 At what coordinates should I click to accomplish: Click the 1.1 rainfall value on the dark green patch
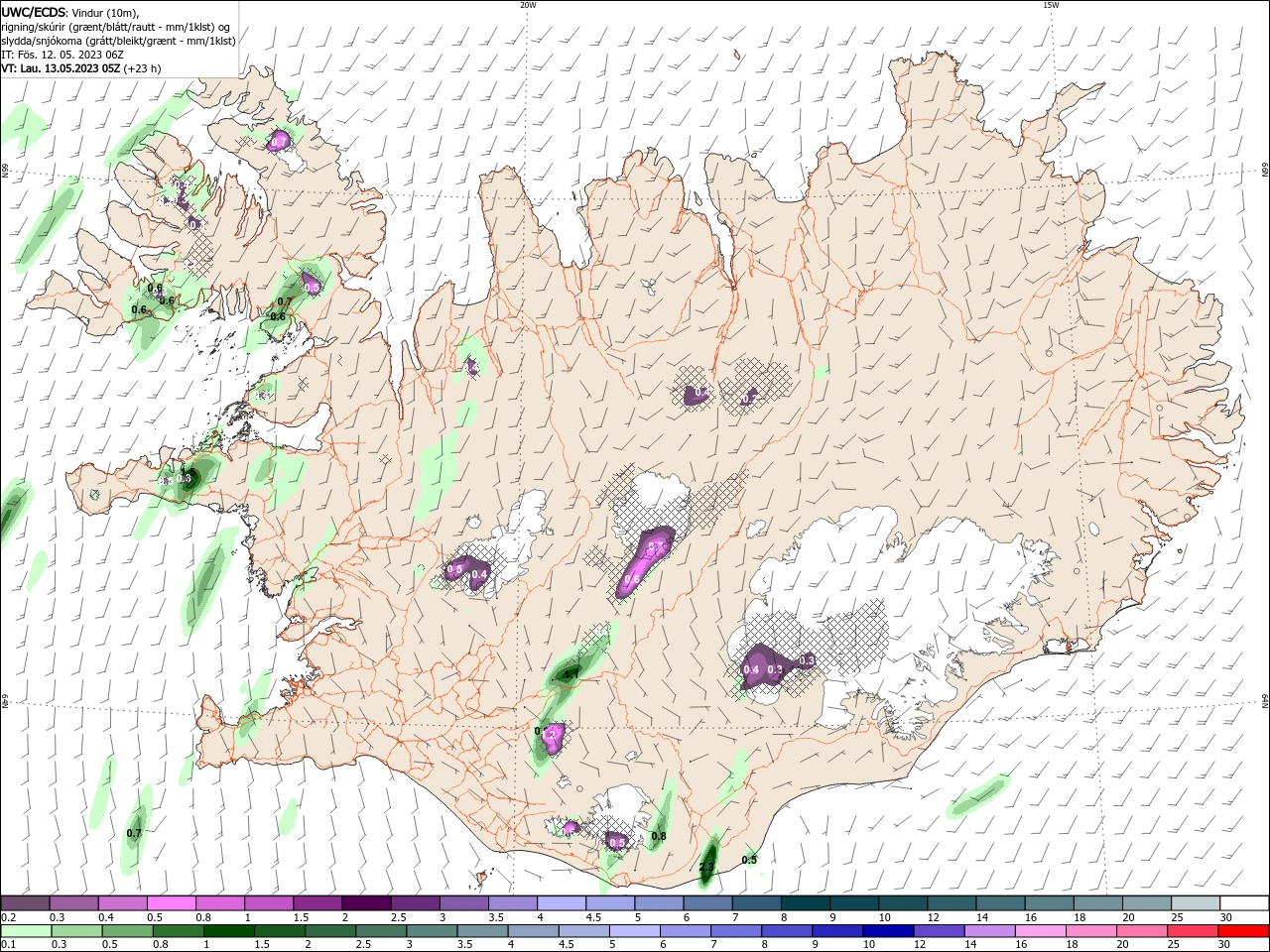(571, 674)
